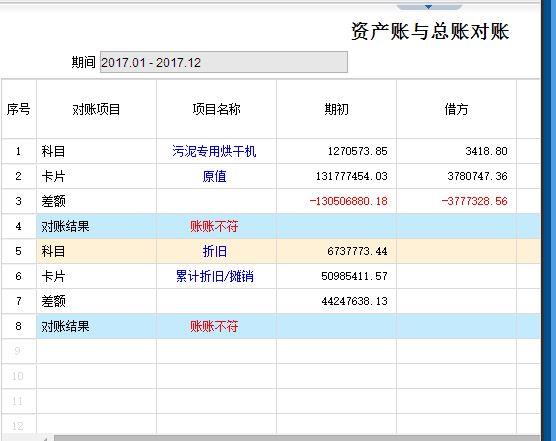Image resolution: width=556 pixels, height=441 pixels.
Task: Click the 资产账与总账对账 title
Action: click(430, 31)
